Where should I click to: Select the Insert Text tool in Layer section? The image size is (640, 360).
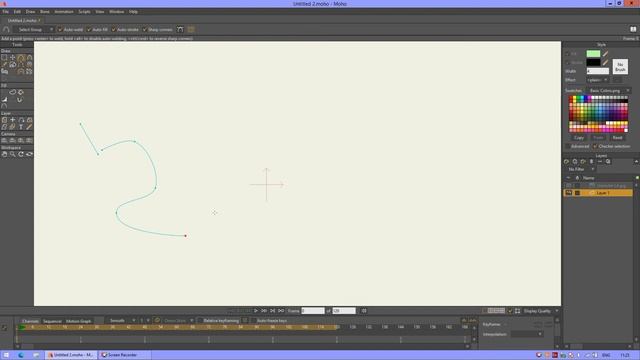point(21,127)
